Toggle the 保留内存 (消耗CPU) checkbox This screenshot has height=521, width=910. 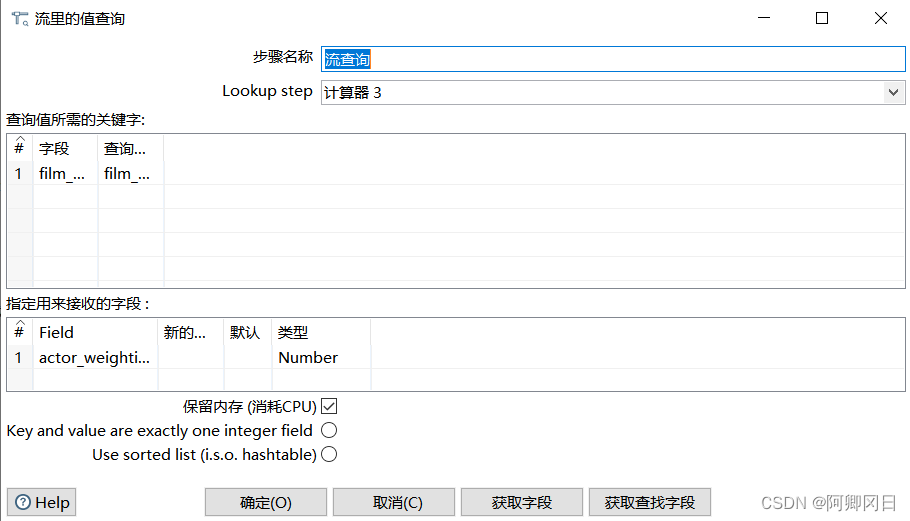pyautogui.click(x=329, y=407)
